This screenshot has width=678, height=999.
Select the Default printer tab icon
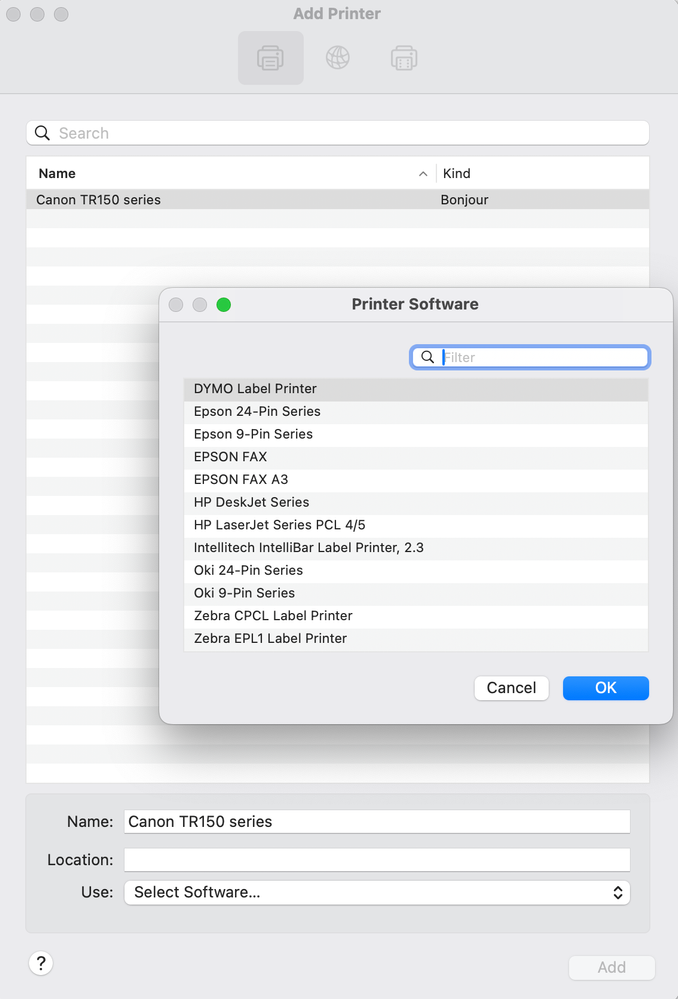pyautogui.click(x=271, y=58)
